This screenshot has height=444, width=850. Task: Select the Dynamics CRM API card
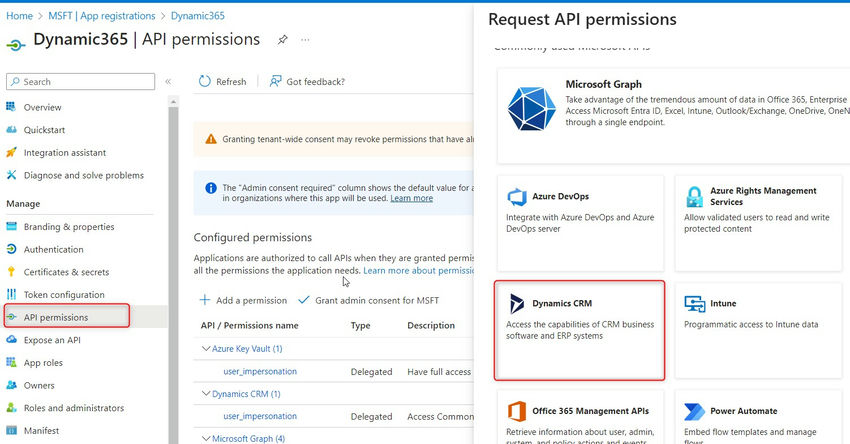(579, 330)
